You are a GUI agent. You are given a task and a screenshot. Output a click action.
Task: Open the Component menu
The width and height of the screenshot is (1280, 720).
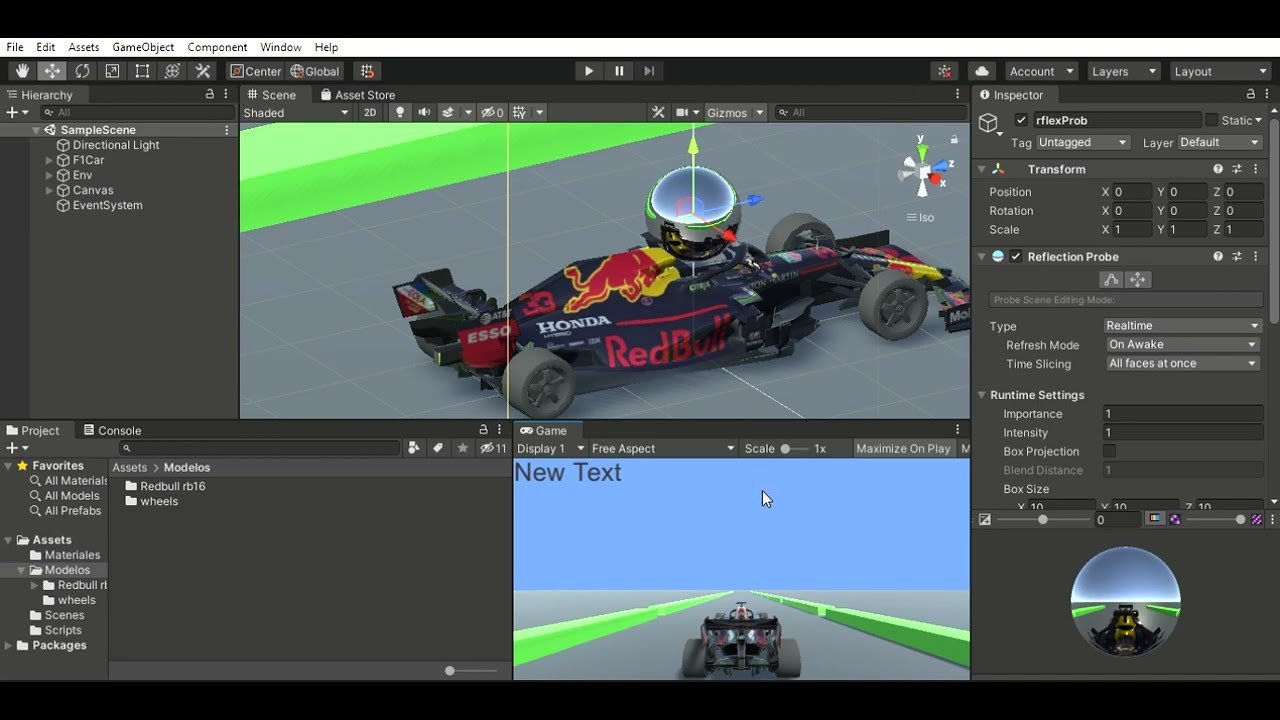click(217, 47)
